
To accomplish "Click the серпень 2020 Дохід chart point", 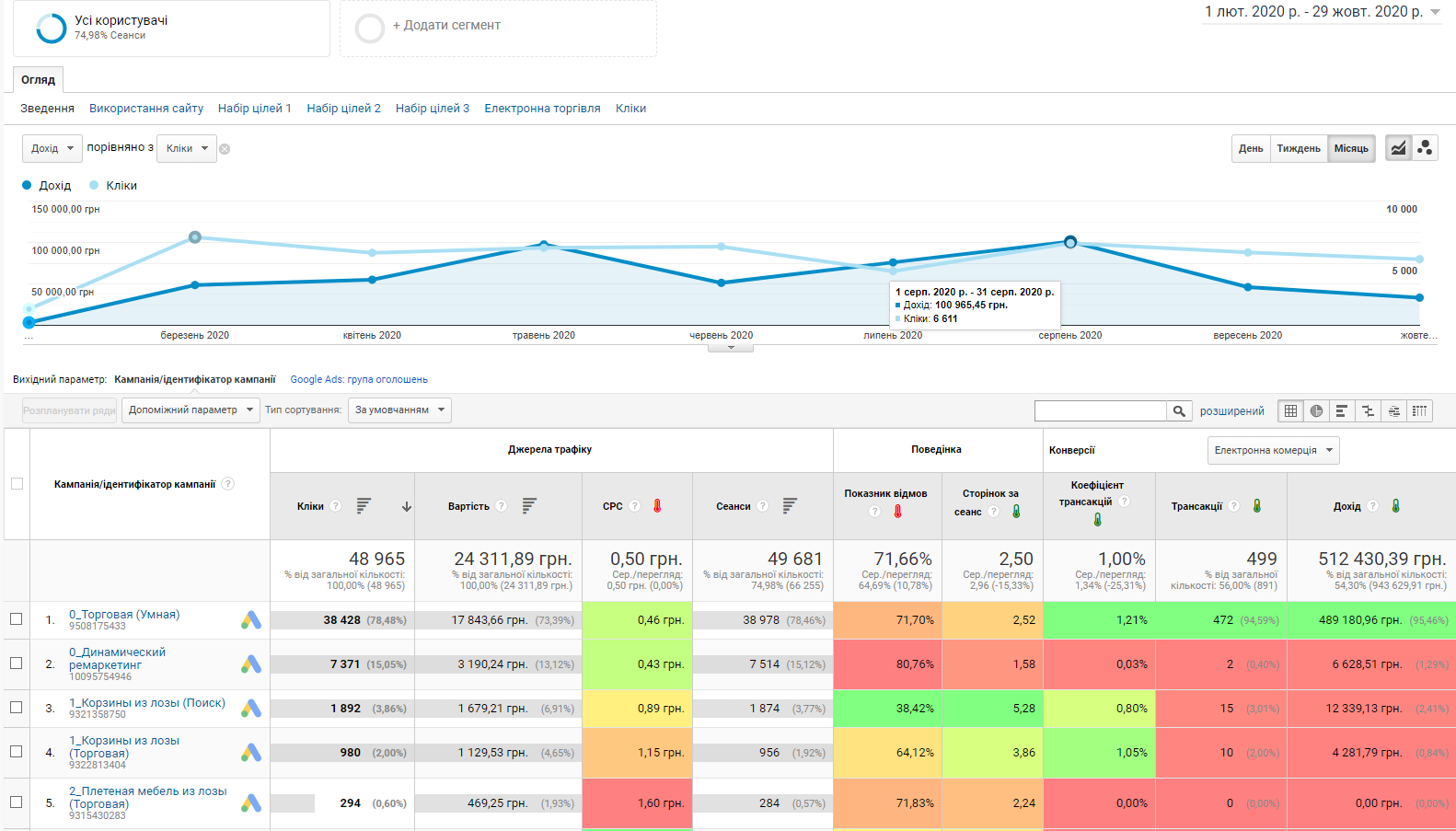I will pos(1069,242).
